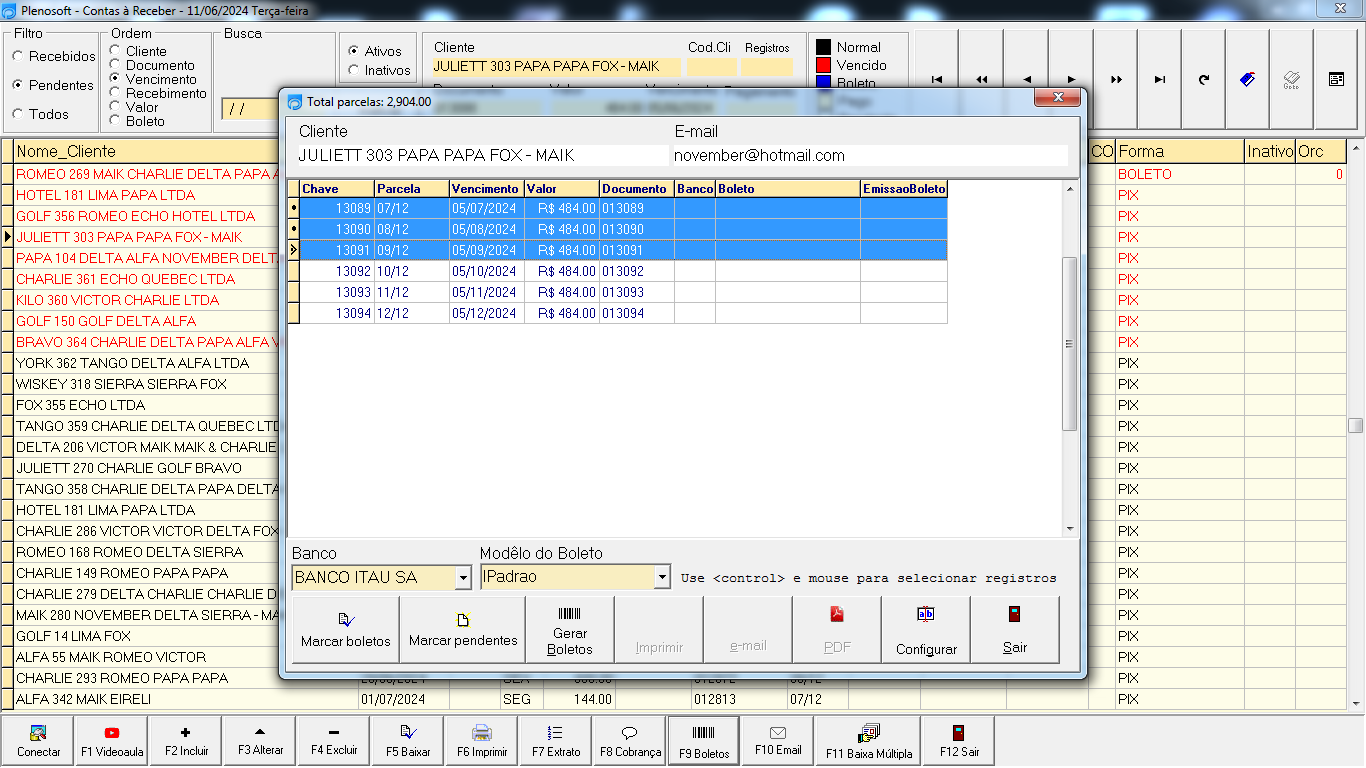Viewport: 1366px width, 768px height.
Task: Open F1 Videoaula
Action: point(112,741)
